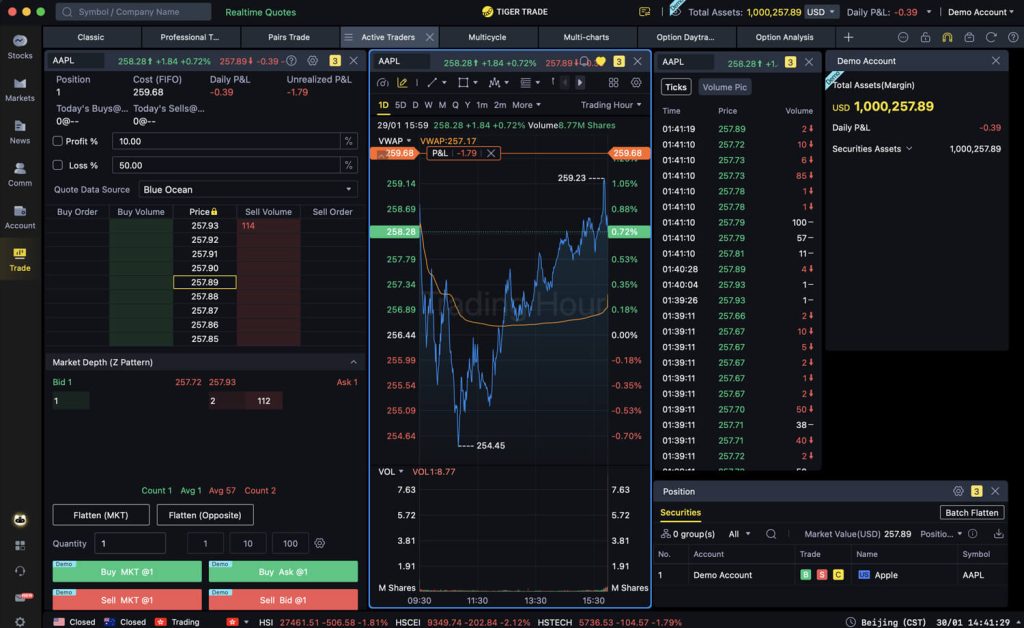Image resolution: width=1024 pixels, height=628 pixels.
Task: Open quantity preset settings gear
Action: (x=320, y=543)
